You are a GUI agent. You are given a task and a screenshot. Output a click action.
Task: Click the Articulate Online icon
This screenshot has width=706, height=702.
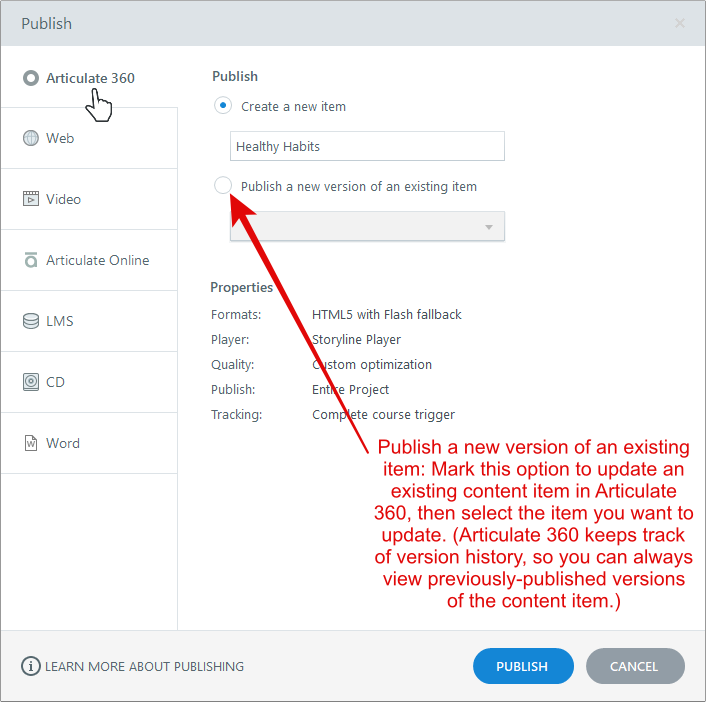(x=31, y=260)
